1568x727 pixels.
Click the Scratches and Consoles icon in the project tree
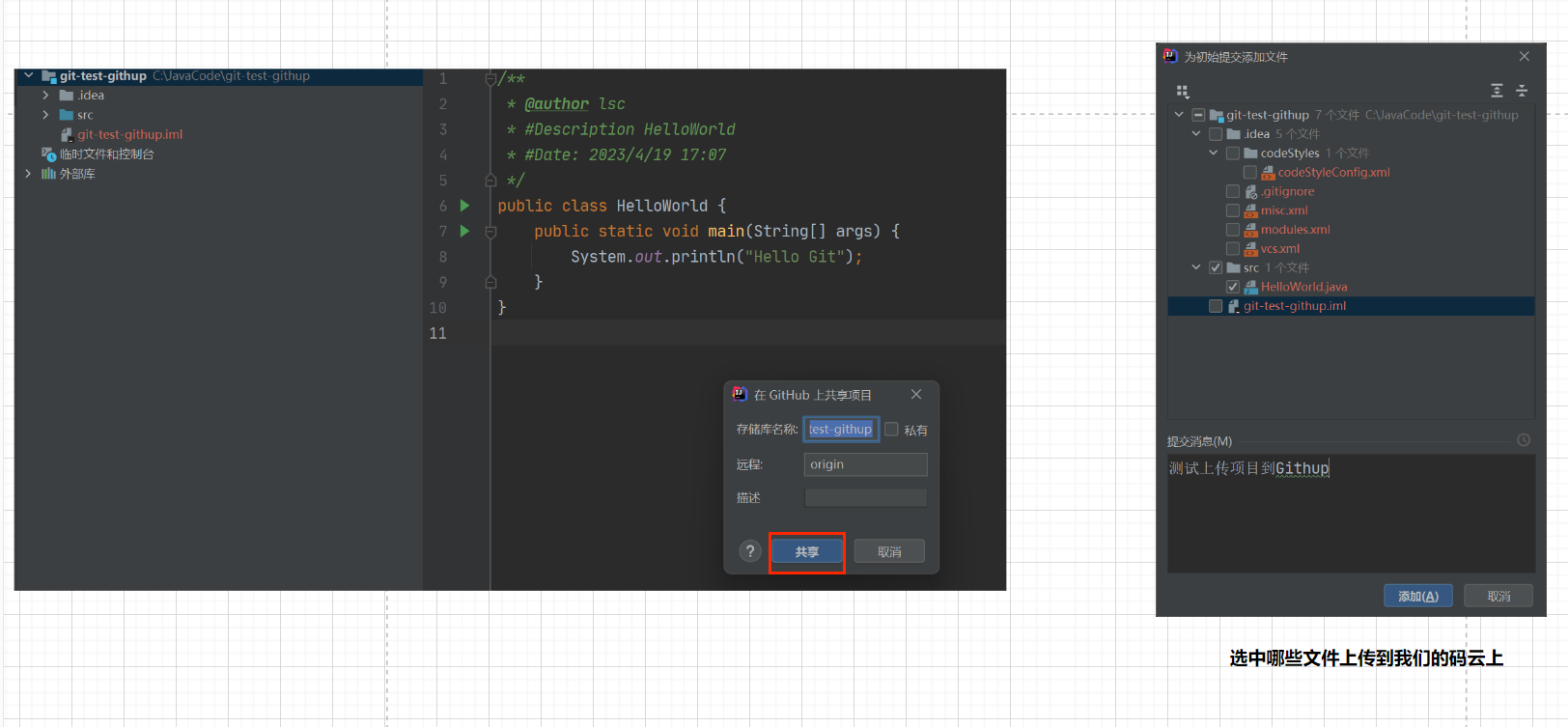click(48, 154)
